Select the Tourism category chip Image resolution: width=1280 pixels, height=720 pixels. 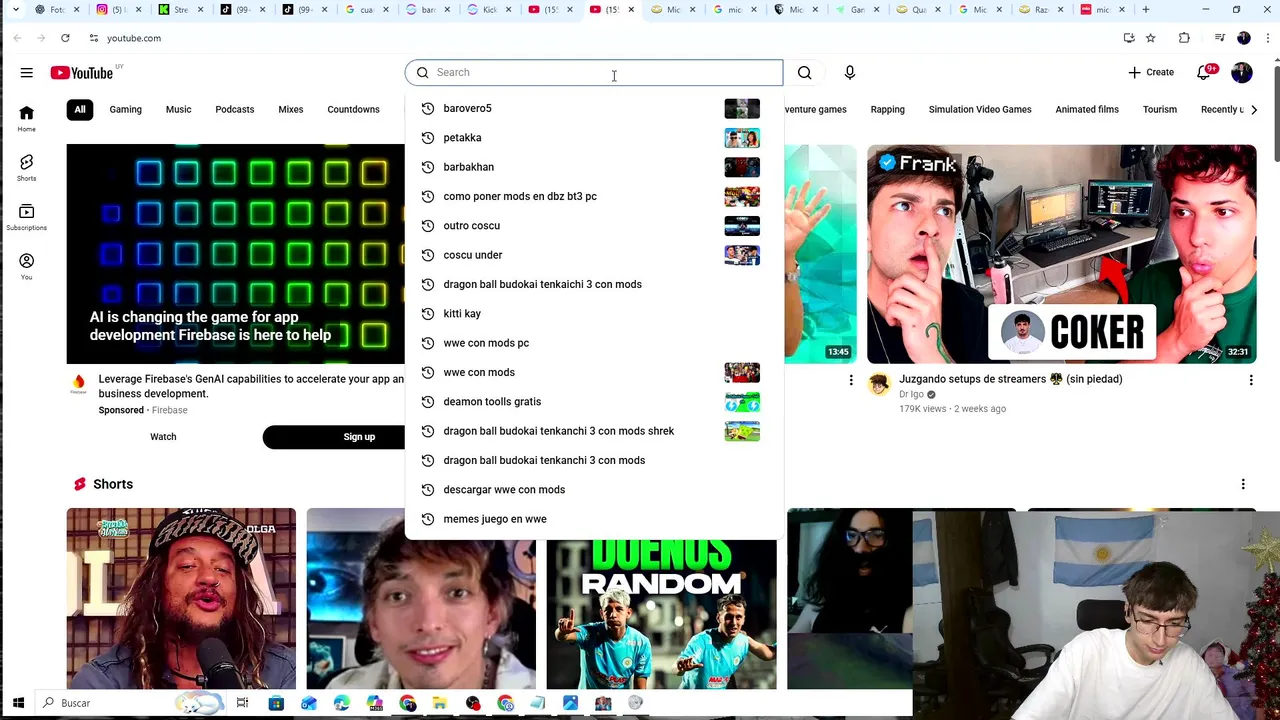click(1160, 109)
